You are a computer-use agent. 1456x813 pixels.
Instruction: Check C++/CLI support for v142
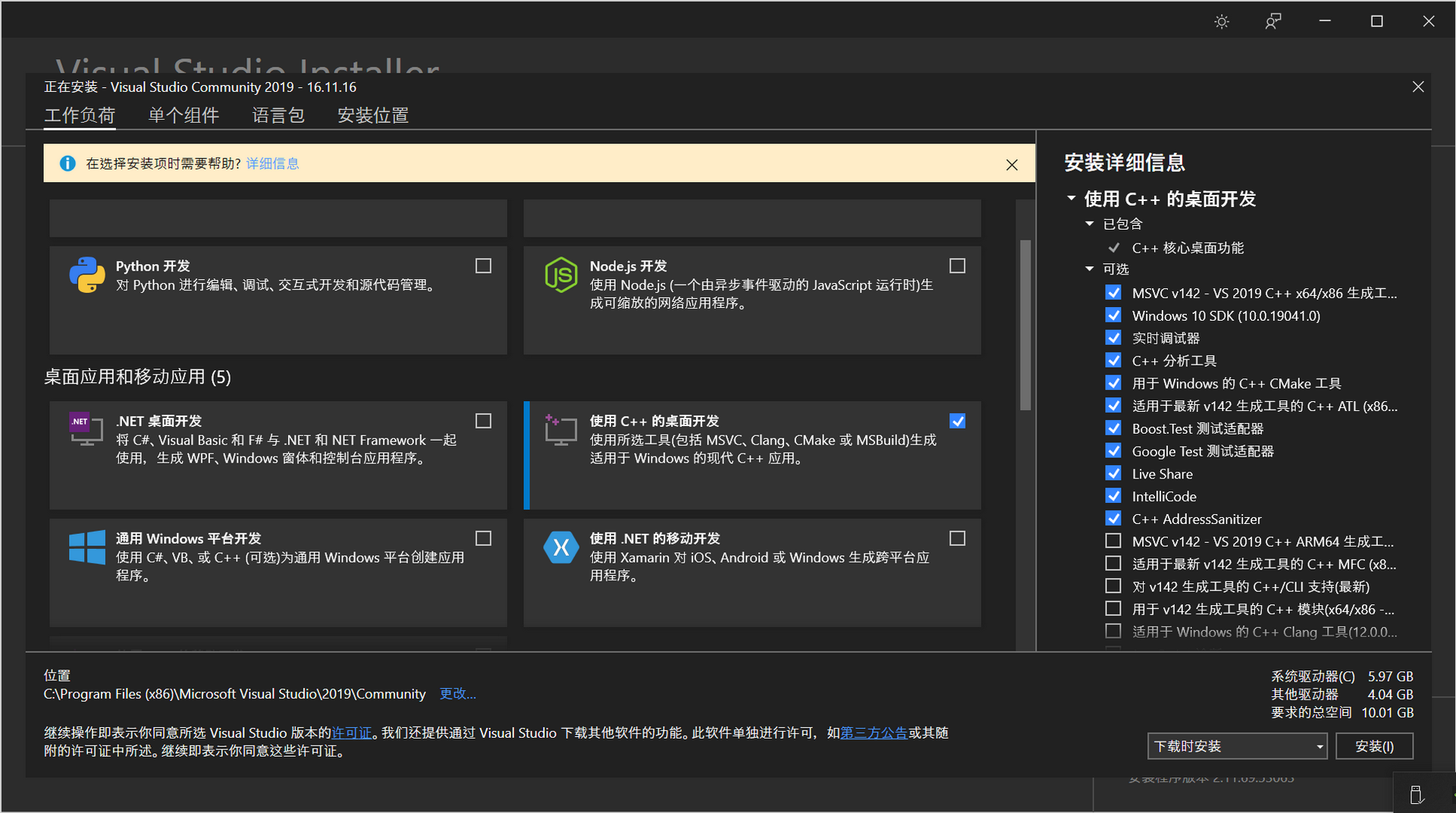coord(1113,586)
